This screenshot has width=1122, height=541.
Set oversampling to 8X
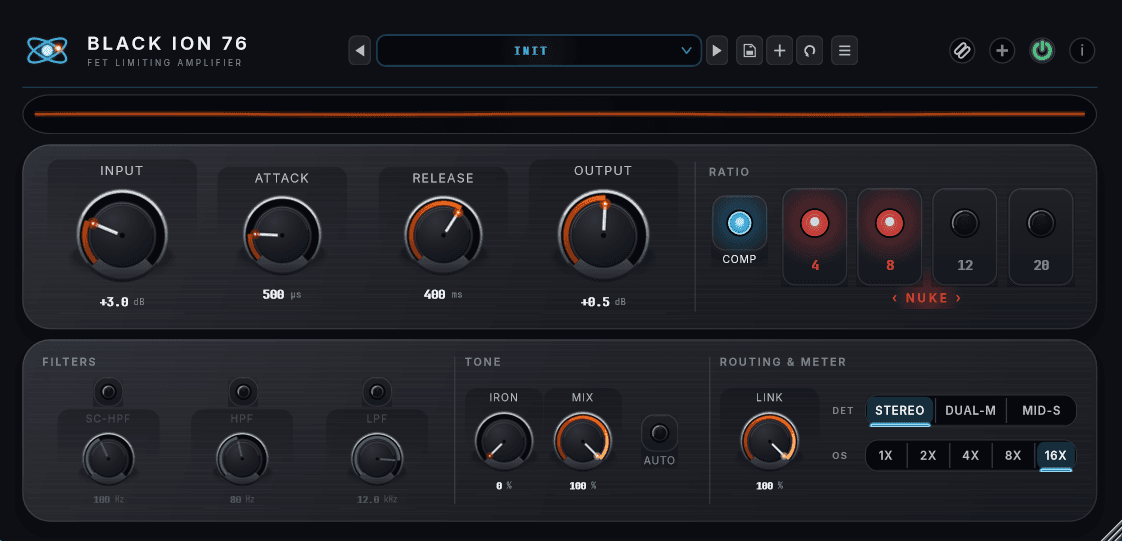[x=1013, y=456]
